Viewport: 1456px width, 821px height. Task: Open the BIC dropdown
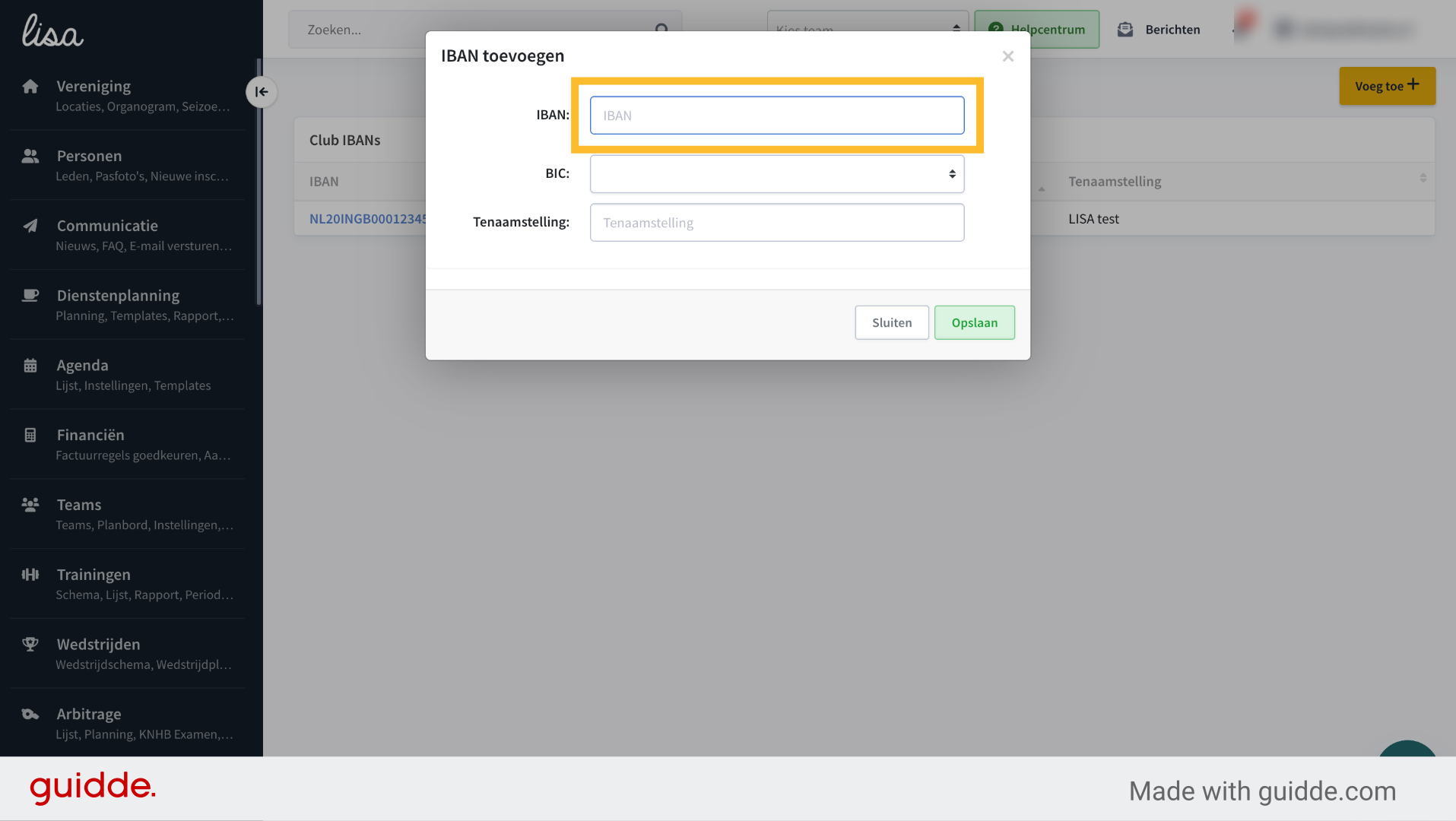pos(777,174)
